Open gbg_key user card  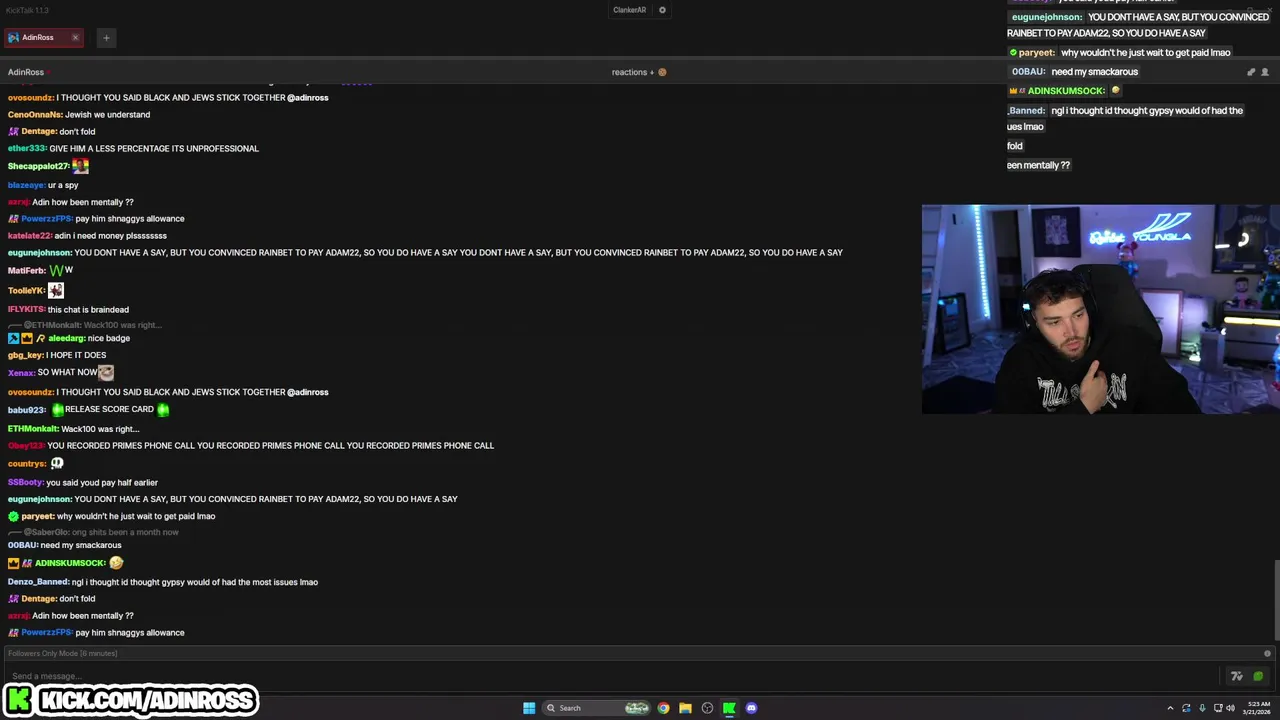[x=25, y=356]
